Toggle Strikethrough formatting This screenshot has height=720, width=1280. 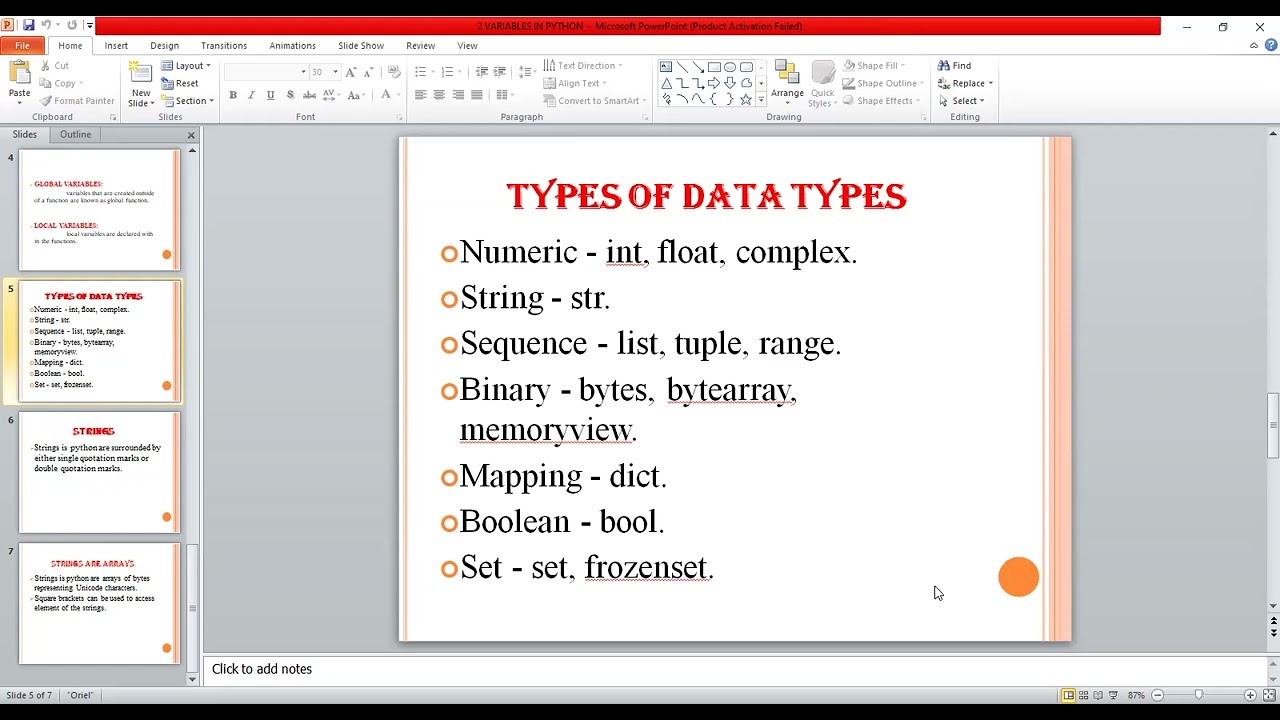pos(309,95)
